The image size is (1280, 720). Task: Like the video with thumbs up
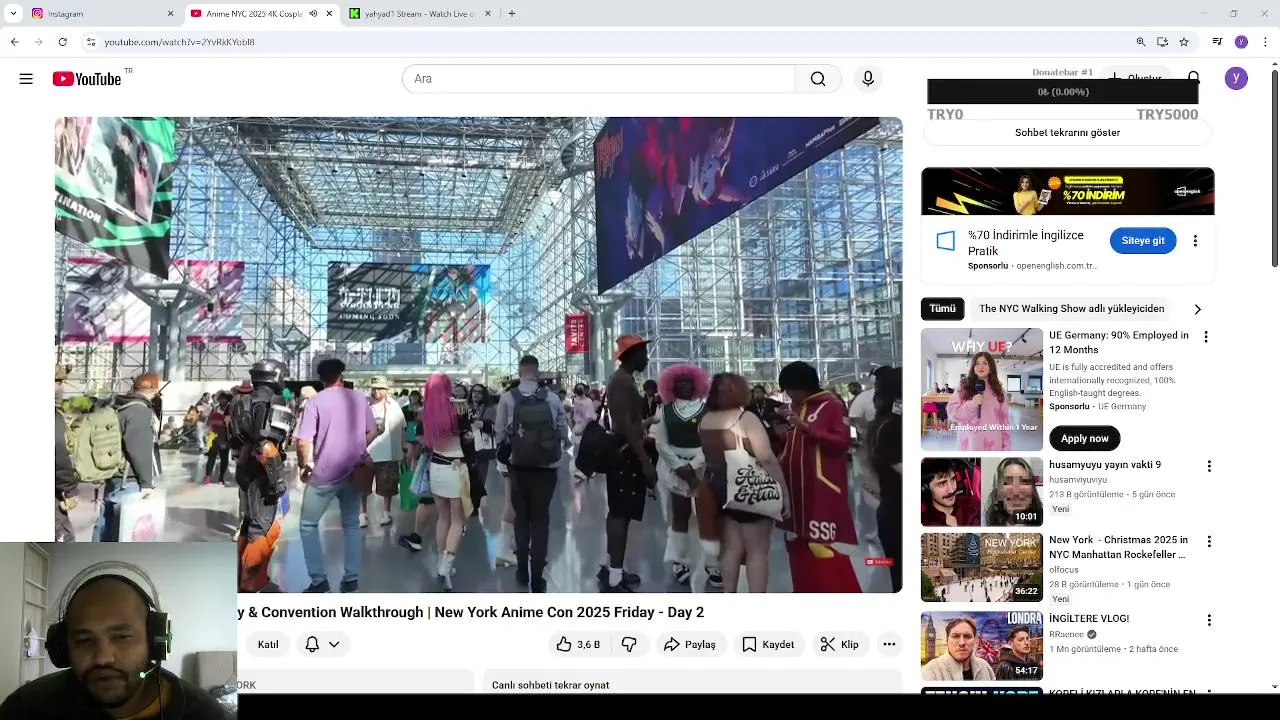click(578, 644)
